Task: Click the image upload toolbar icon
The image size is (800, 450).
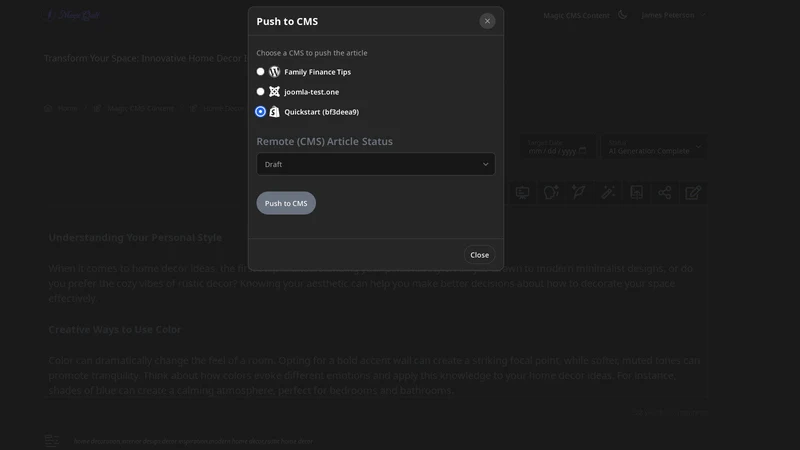Action: (636, 192)
